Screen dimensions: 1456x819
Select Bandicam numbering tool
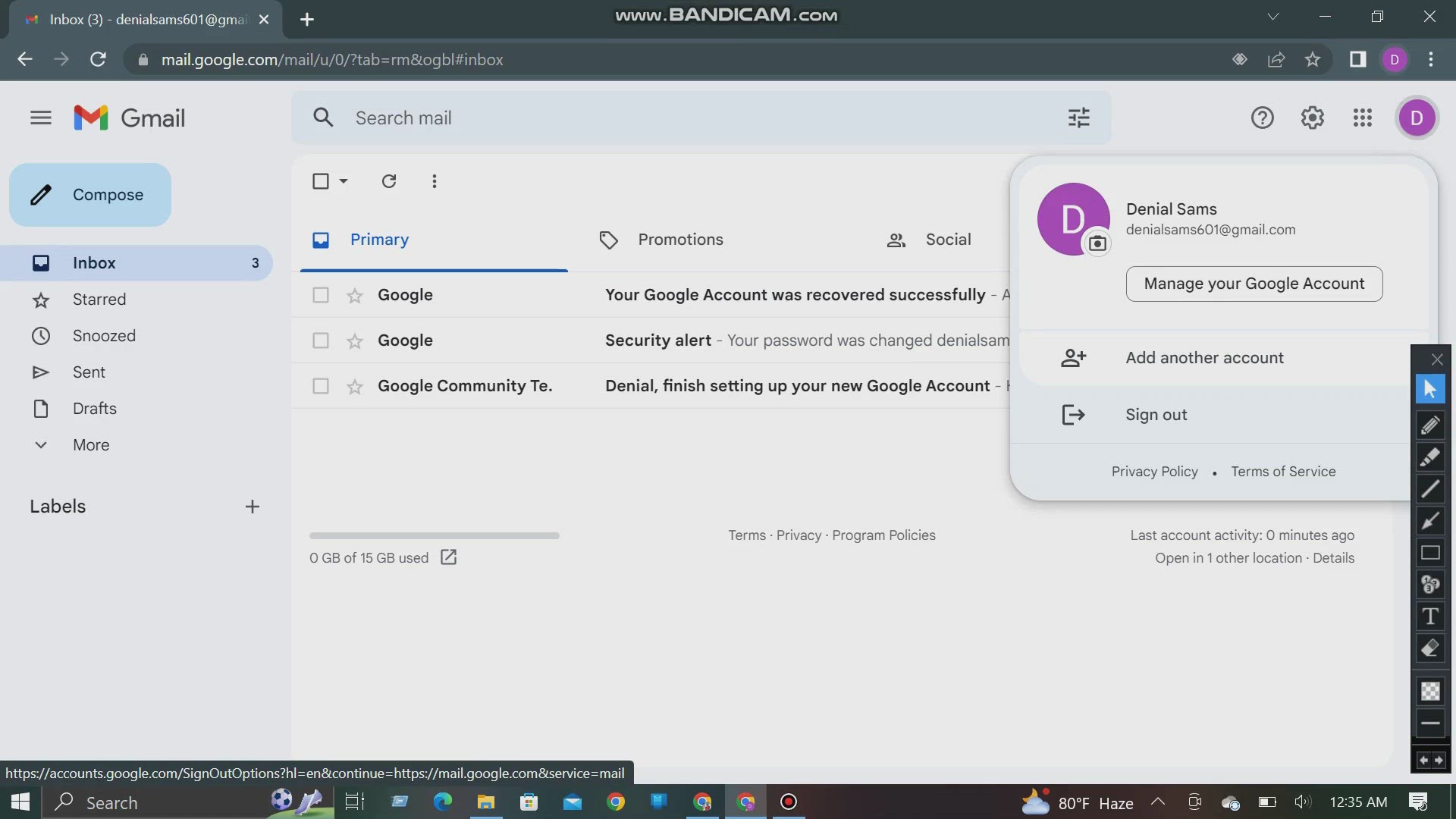click(1430, 585)
